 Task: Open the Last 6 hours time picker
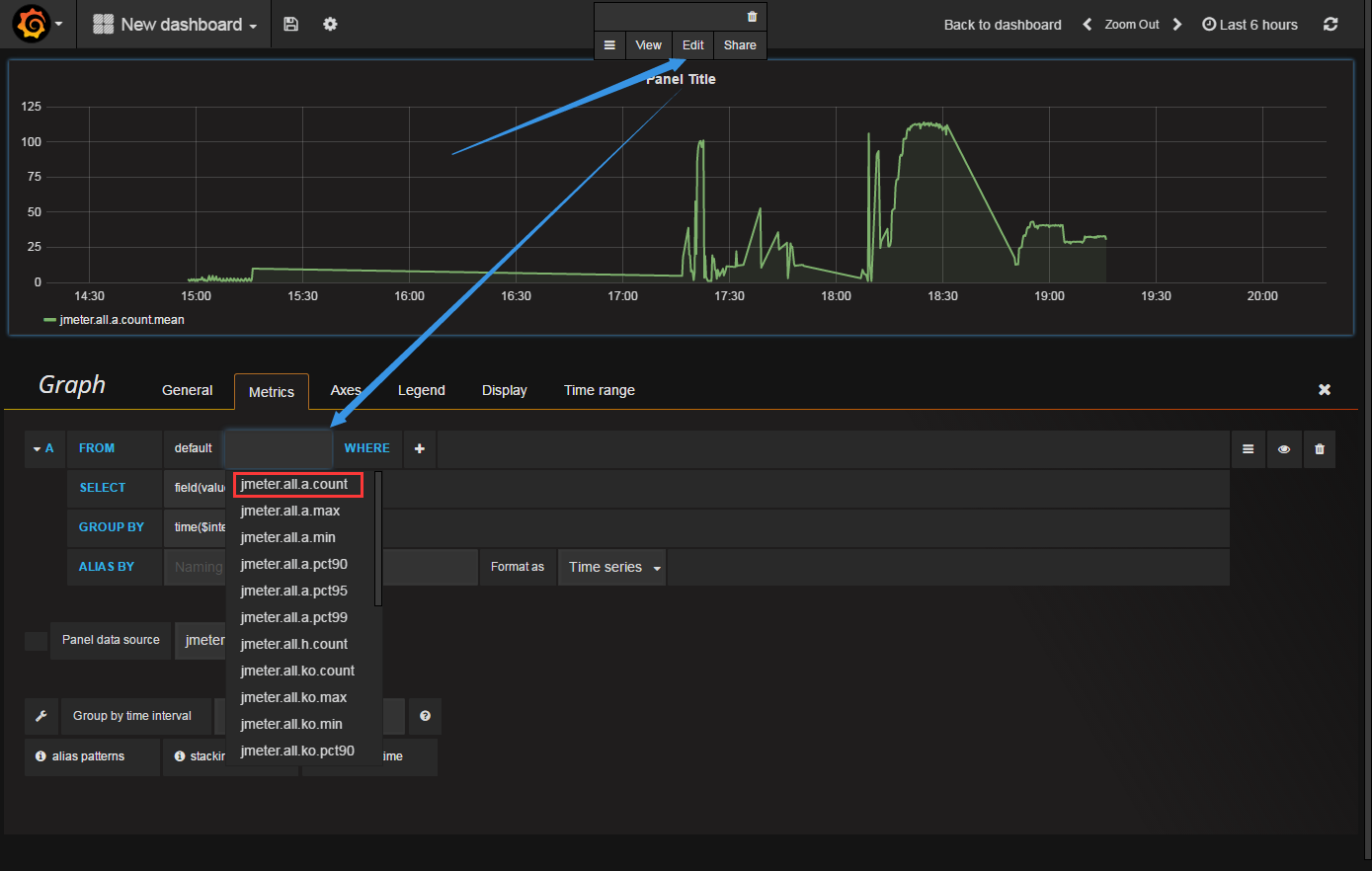tap(1250, 25)
